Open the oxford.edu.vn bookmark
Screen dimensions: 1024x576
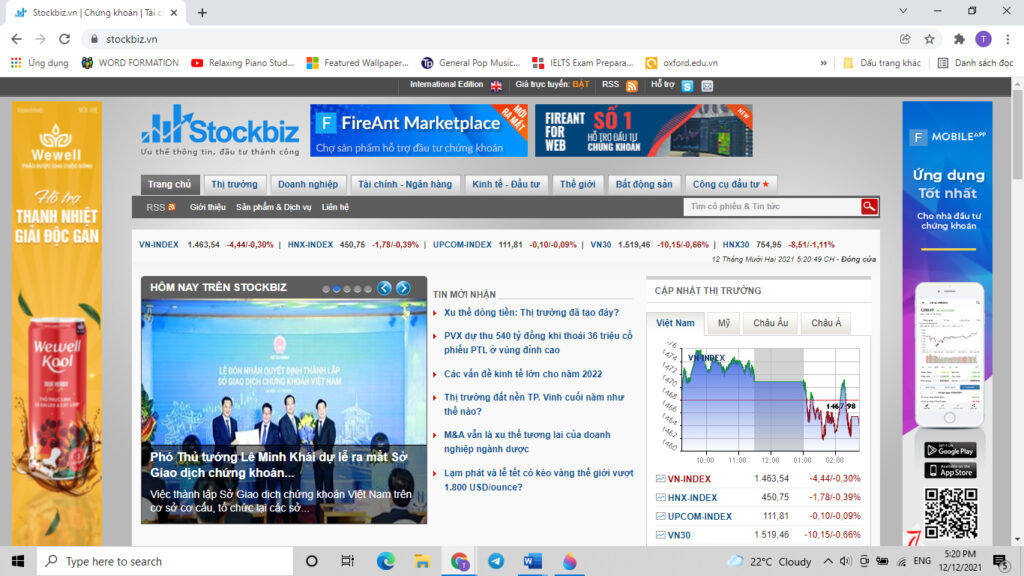[x=681, y=63]
